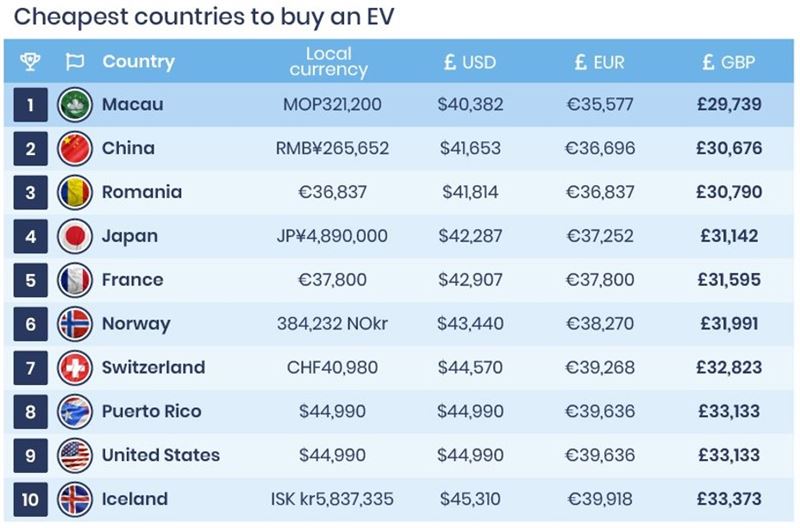Select the Local currency column header
This screenshot has height=528, width=800.
(328, 62)
